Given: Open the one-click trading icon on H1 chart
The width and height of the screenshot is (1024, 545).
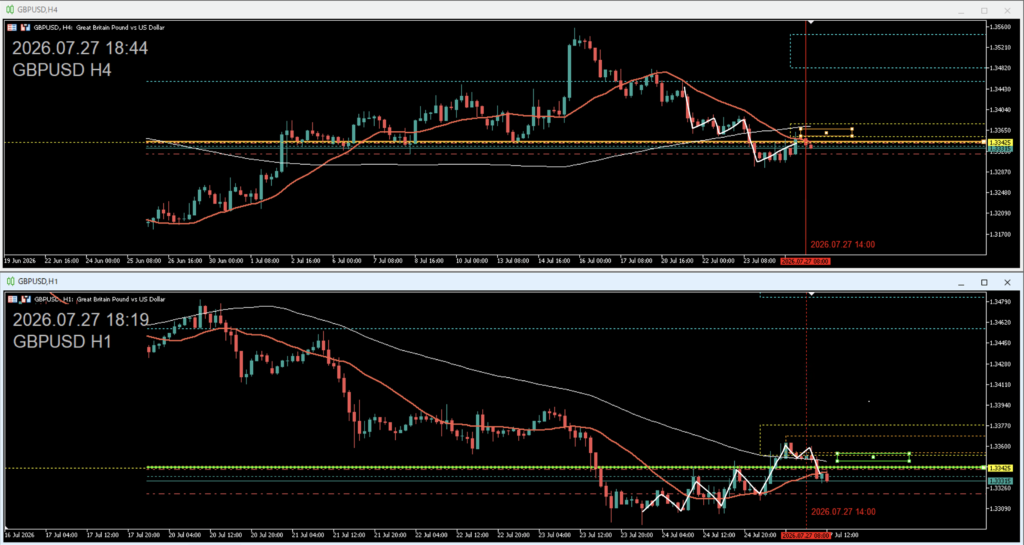Looking at the screenshot, I should coord(25,299).
